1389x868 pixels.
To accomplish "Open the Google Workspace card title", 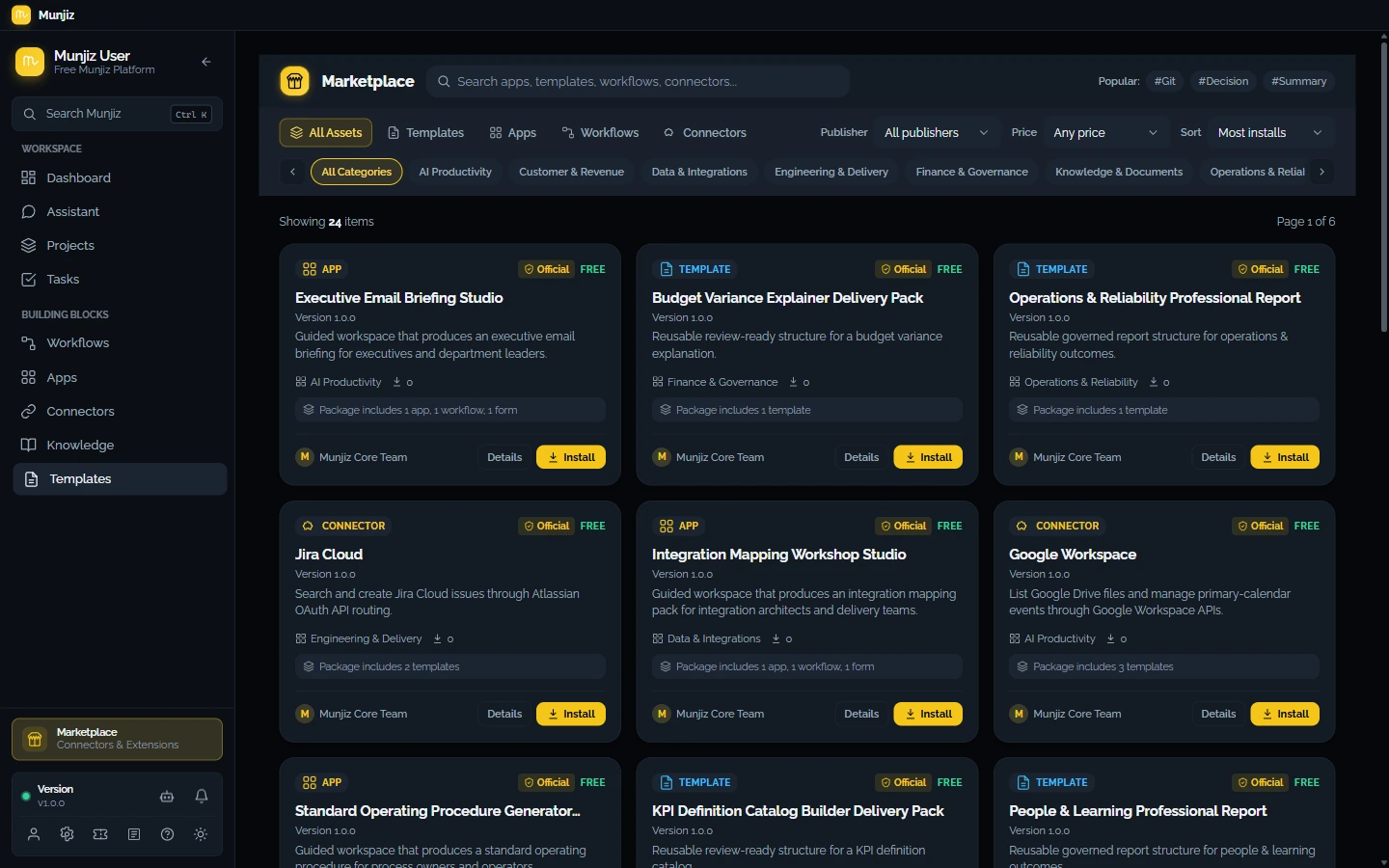I will pos(1073,555).
